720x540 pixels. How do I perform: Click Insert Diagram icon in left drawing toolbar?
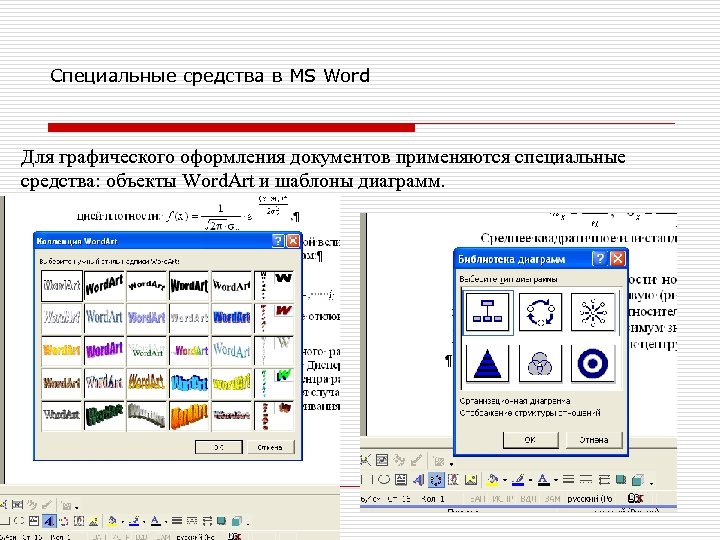pyautogui.click(x=63, y=521)
